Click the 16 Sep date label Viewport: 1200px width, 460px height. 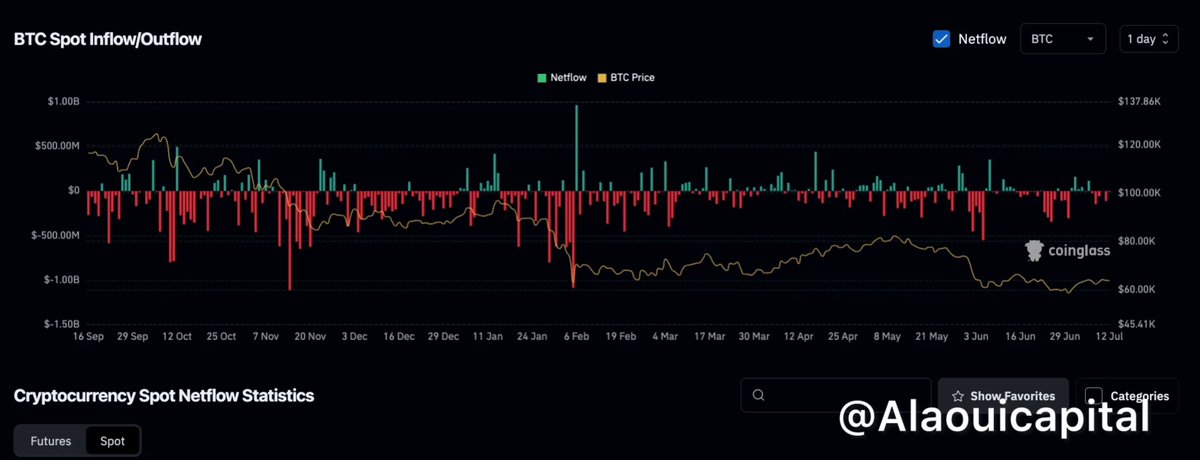point(89,337)
